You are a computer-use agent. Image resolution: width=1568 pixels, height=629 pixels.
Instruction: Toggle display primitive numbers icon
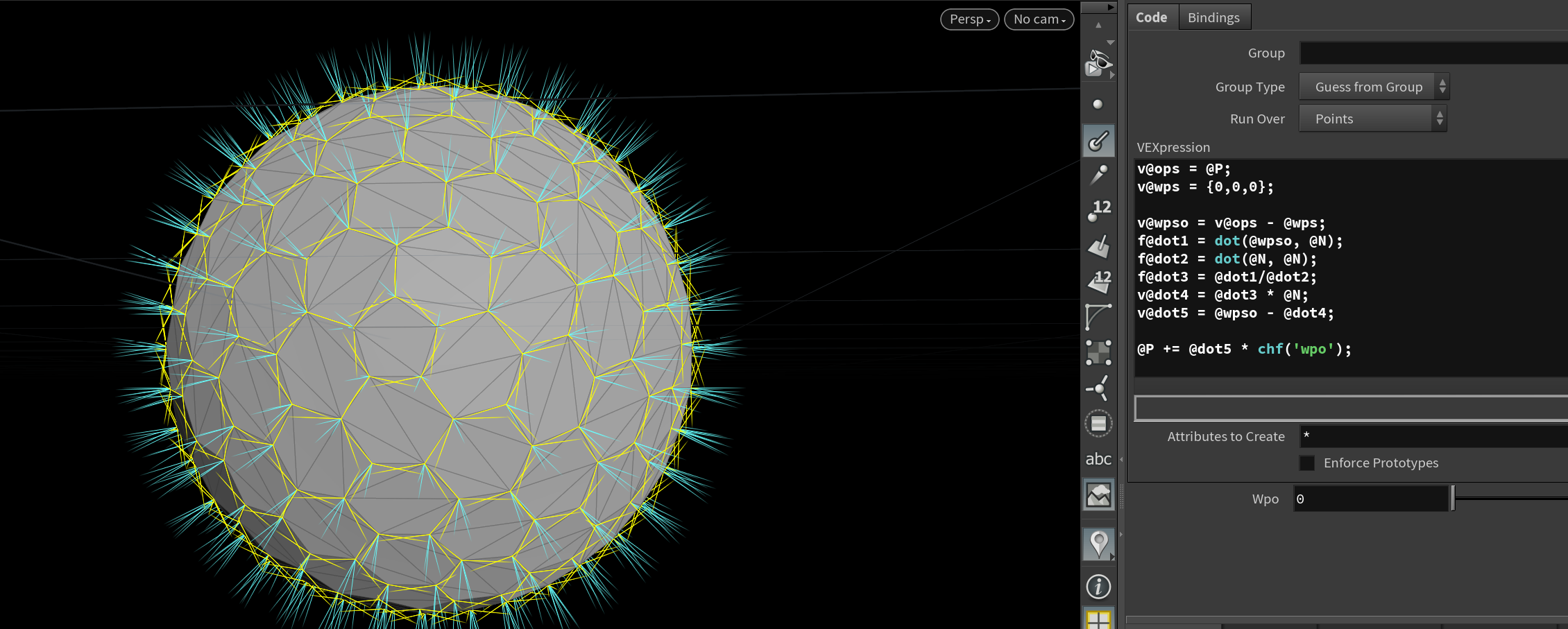tap(1098, 281)
